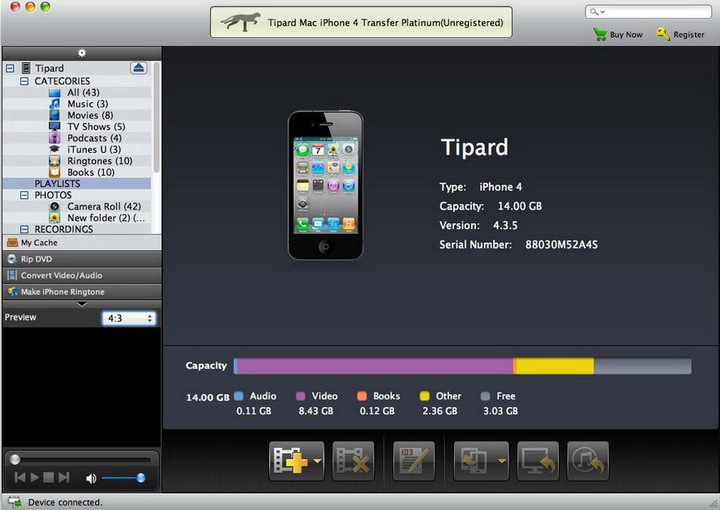This screenshot has width=720, height=510.
Task: Click the gear settings icon above tree
Action: point(82,53)
